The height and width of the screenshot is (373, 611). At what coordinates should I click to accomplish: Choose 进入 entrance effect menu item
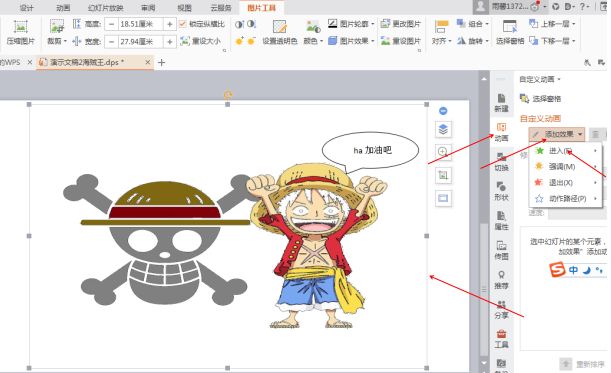(x=566, y=150)
